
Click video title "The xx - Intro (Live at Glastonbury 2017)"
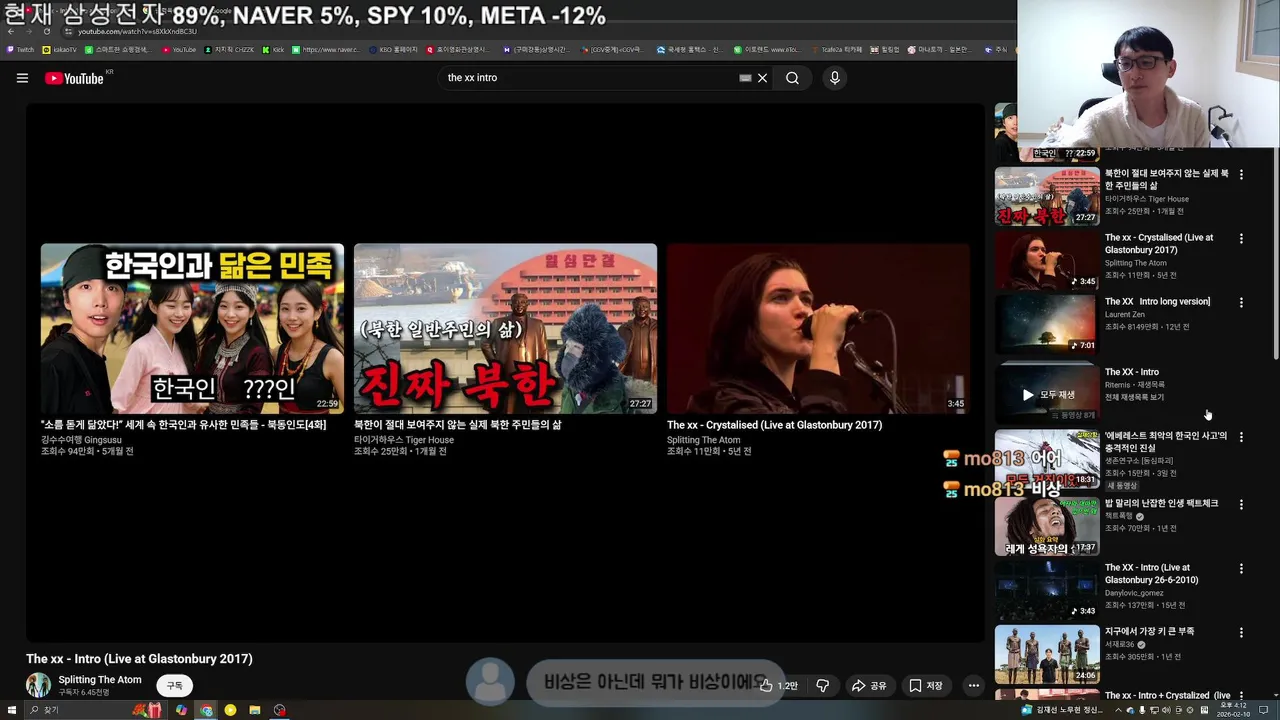point(139,659)
